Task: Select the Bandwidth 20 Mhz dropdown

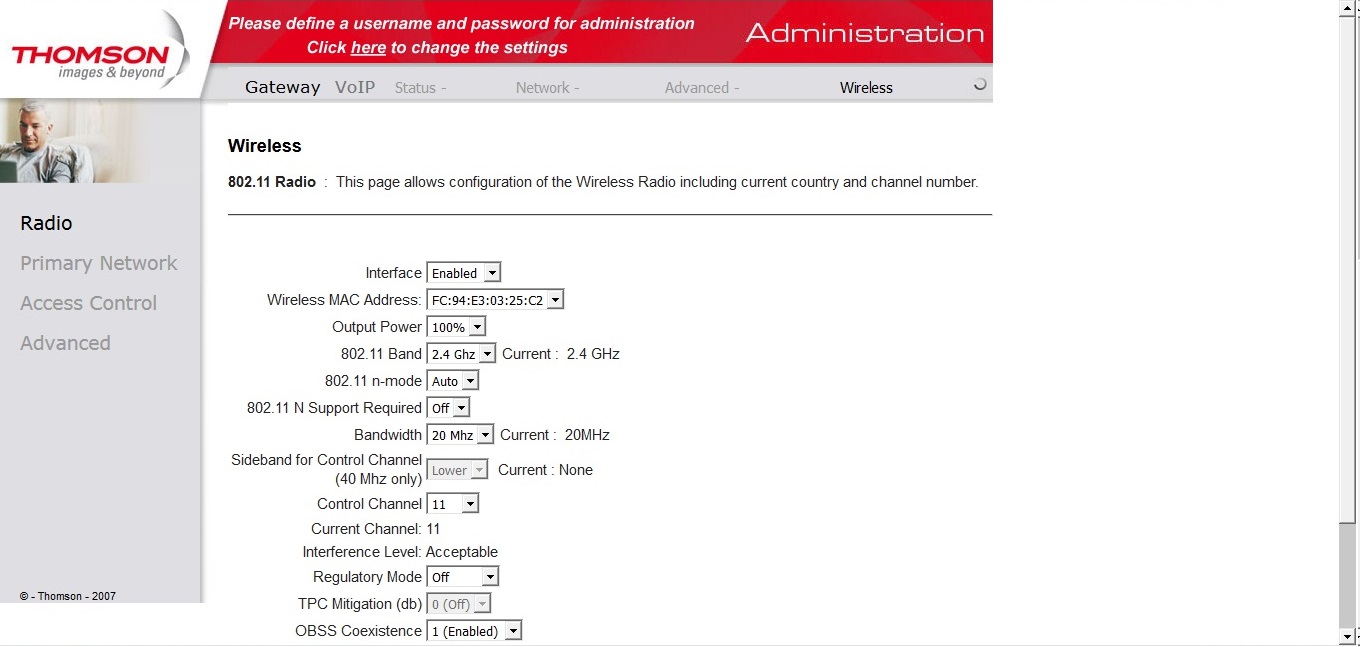Action: (460, 435)
